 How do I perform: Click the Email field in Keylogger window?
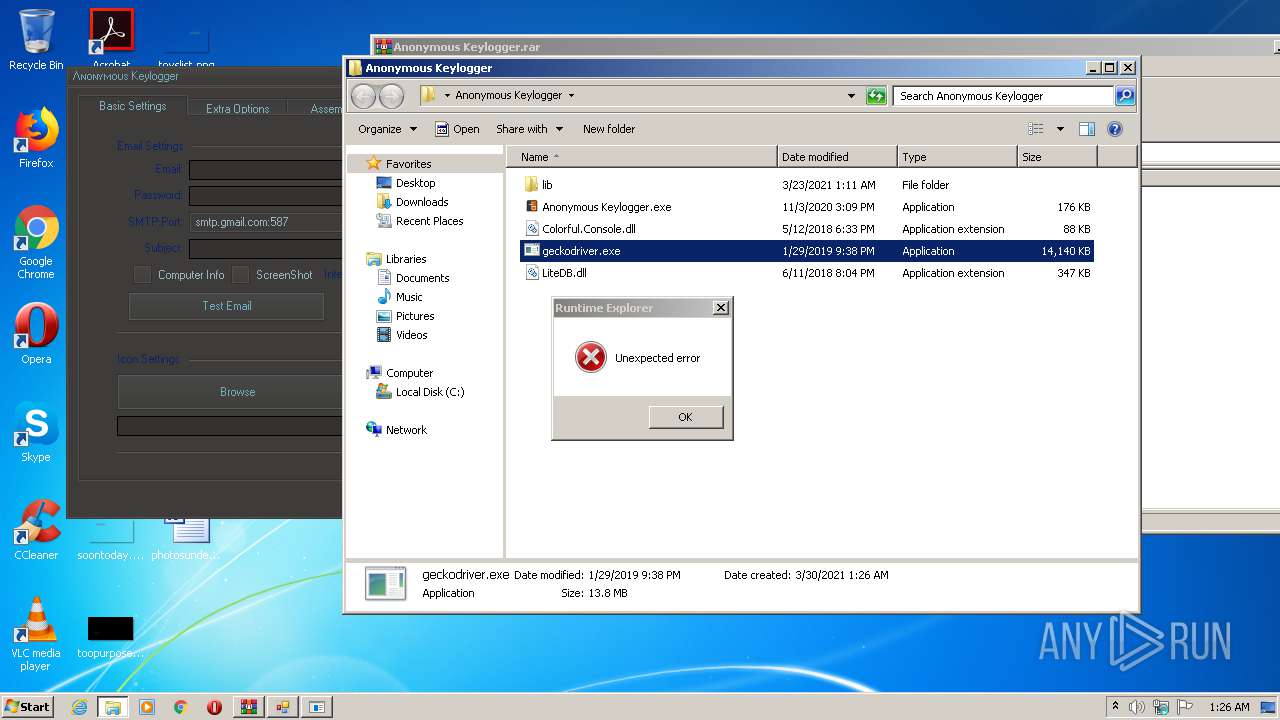(x=265, y=170)
